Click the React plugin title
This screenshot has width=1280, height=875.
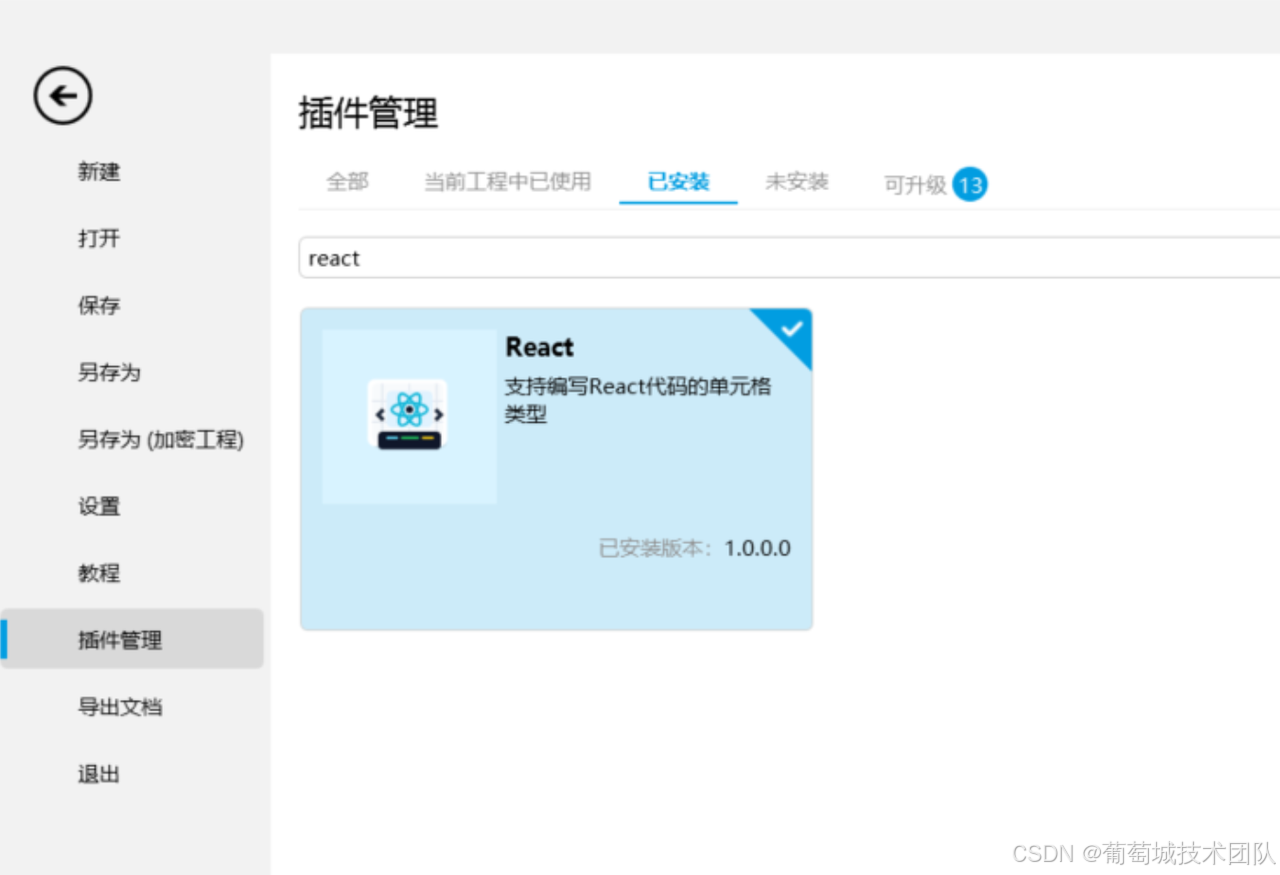pyautogui.click(x=540, y=347)
